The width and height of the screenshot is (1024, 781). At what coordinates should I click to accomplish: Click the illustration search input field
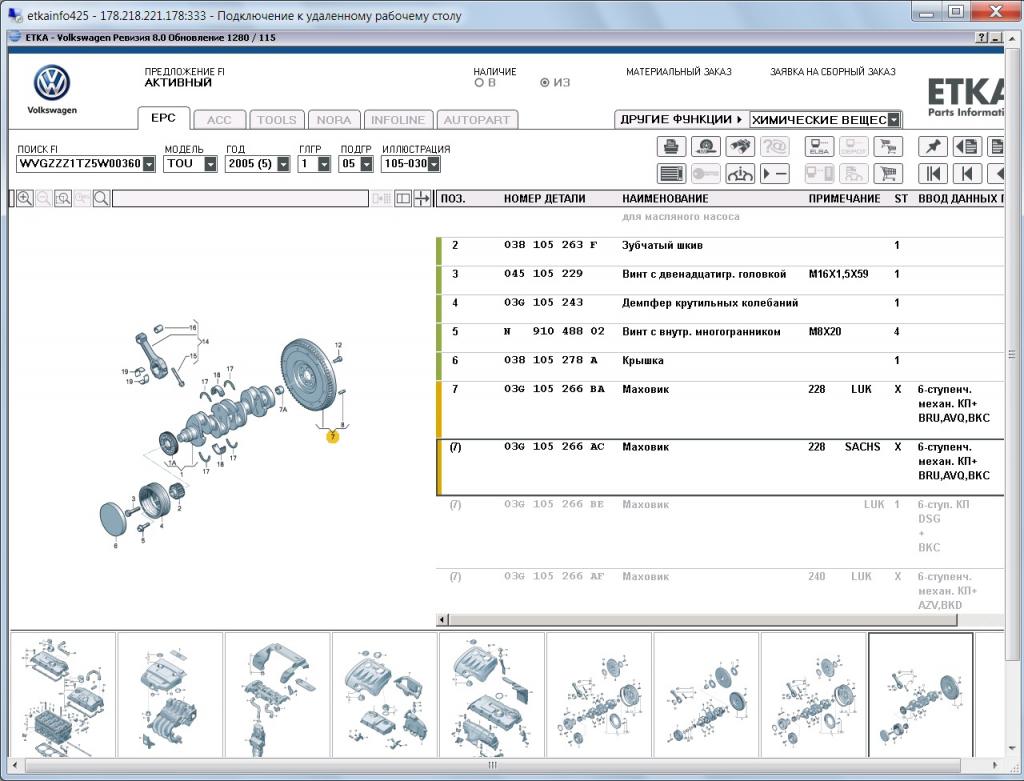240,199
